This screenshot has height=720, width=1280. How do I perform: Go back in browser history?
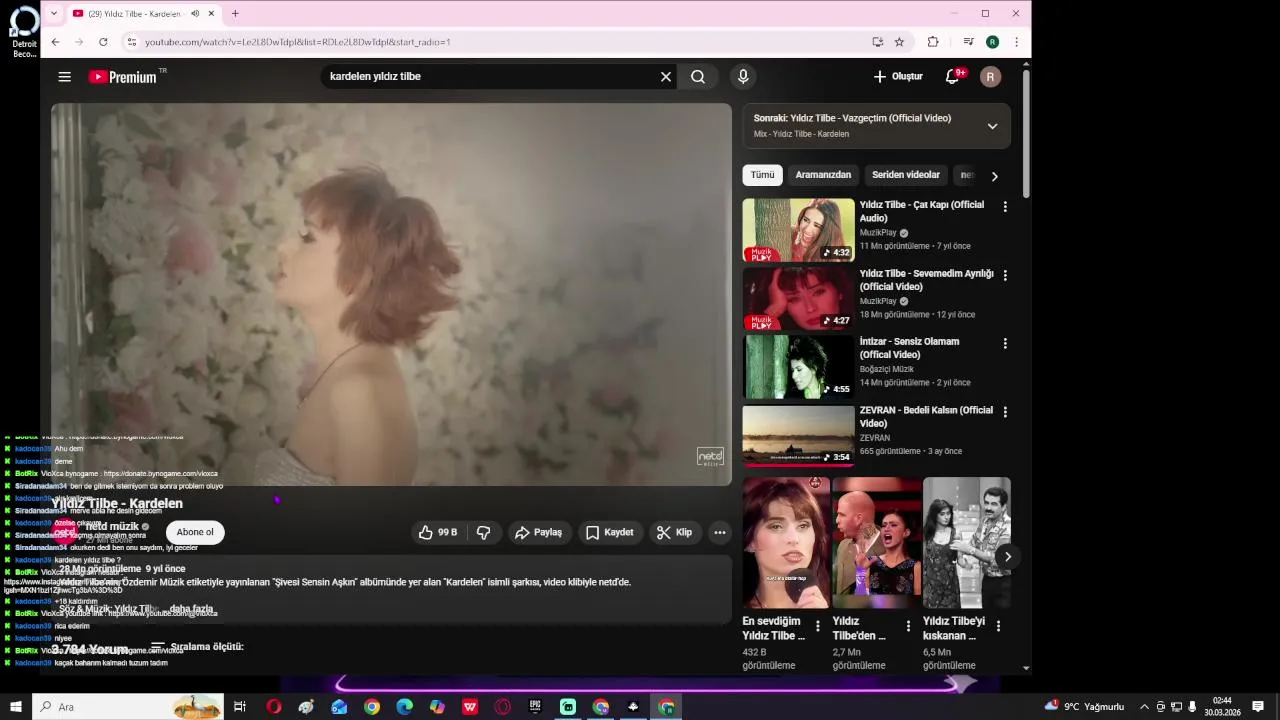55,42
